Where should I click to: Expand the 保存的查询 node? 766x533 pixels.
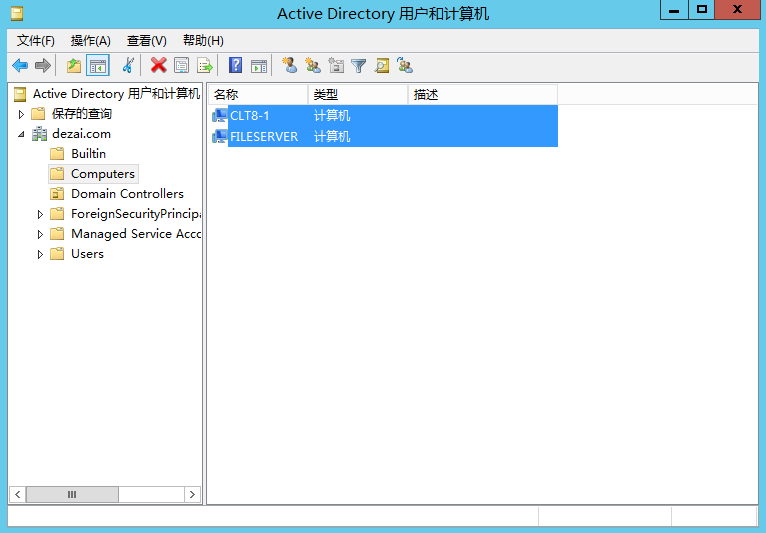pyautogui.click(x=21, y=114)
